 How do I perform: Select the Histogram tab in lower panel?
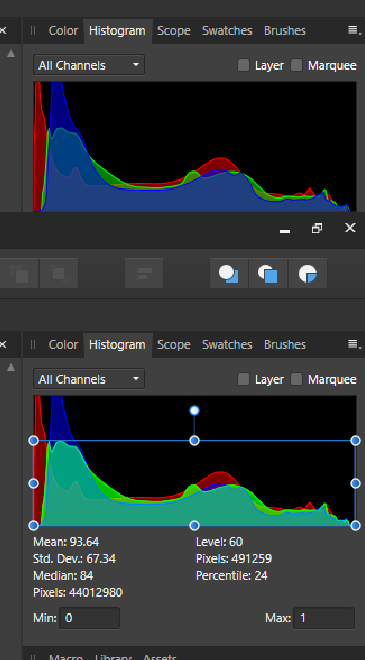coord(117,345)
